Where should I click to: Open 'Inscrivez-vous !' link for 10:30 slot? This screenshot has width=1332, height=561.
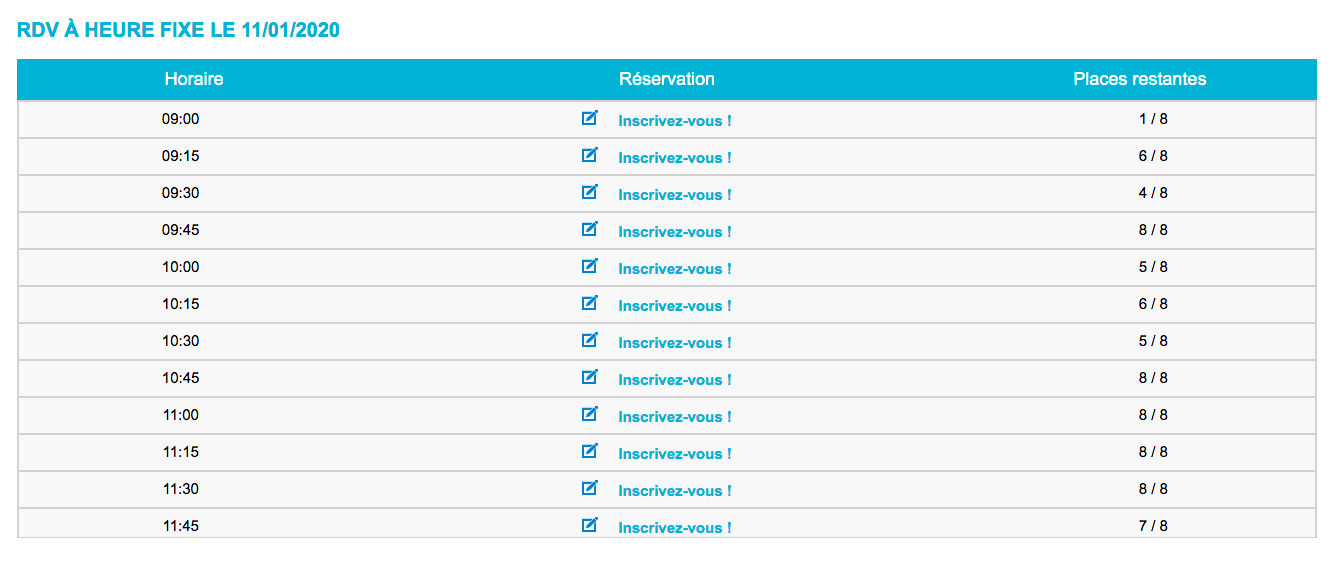pos(675,343)
